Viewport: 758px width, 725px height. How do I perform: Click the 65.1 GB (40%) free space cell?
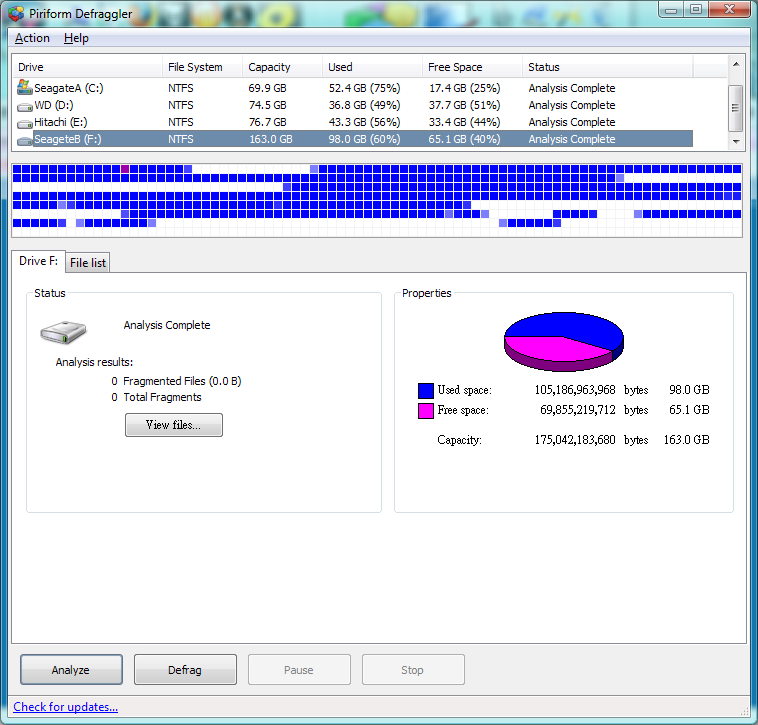pyautogui.click(x=465, y=139)
